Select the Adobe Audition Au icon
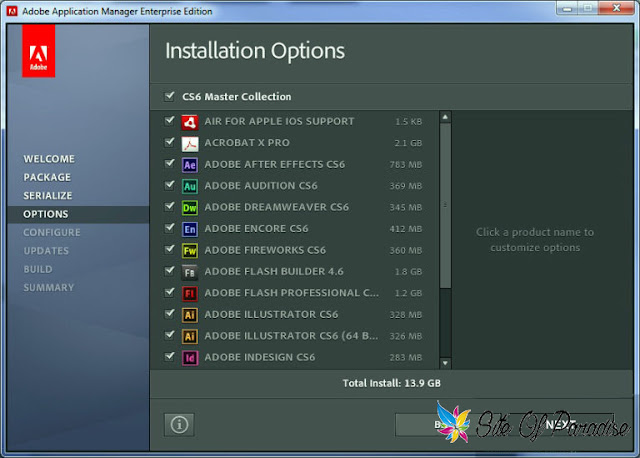This screenshot has width=640, height=458. pos(190,186)
